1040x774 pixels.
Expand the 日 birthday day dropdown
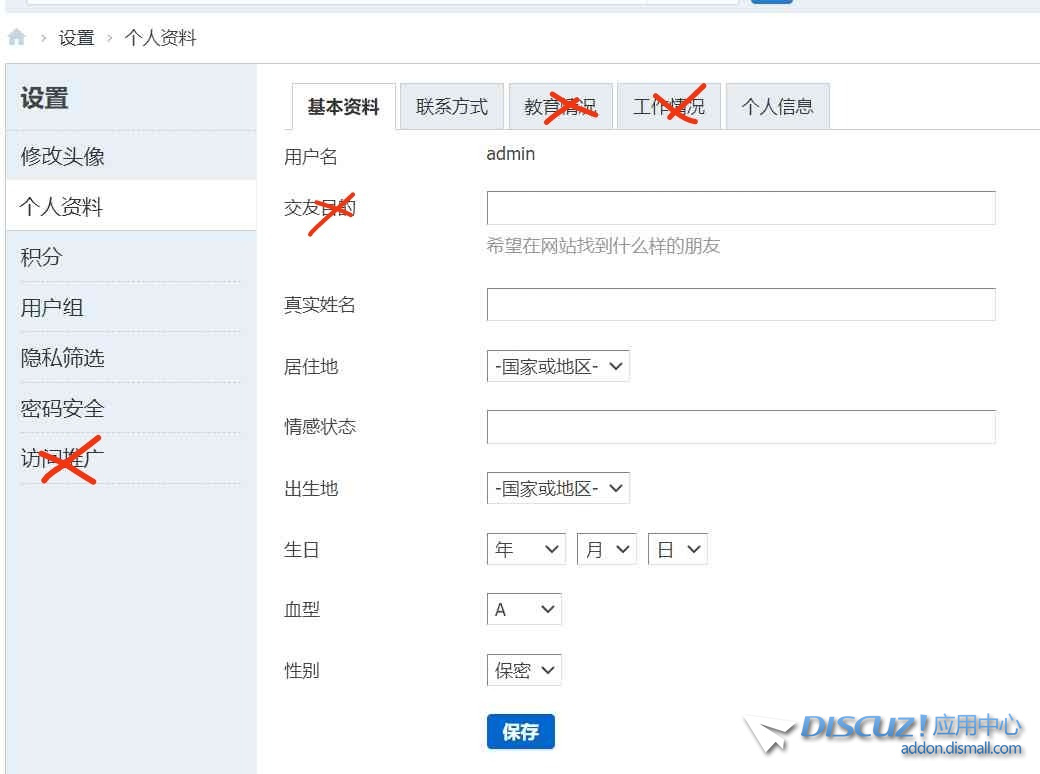pos(677,550)
